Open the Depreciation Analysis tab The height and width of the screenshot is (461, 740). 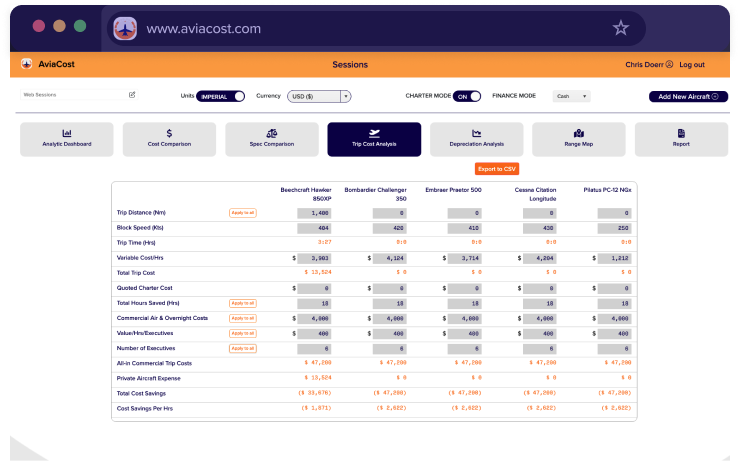coord(477,139)
